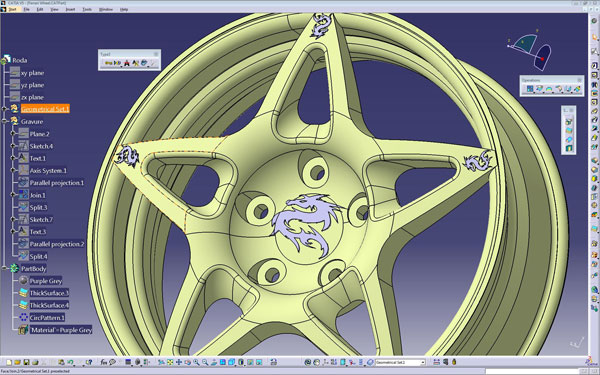Image resolution: width=600 pixels, height=375 pixels.
Task: Open the Geometrical Set.2 combo box
Action: (x=400, y=362)
